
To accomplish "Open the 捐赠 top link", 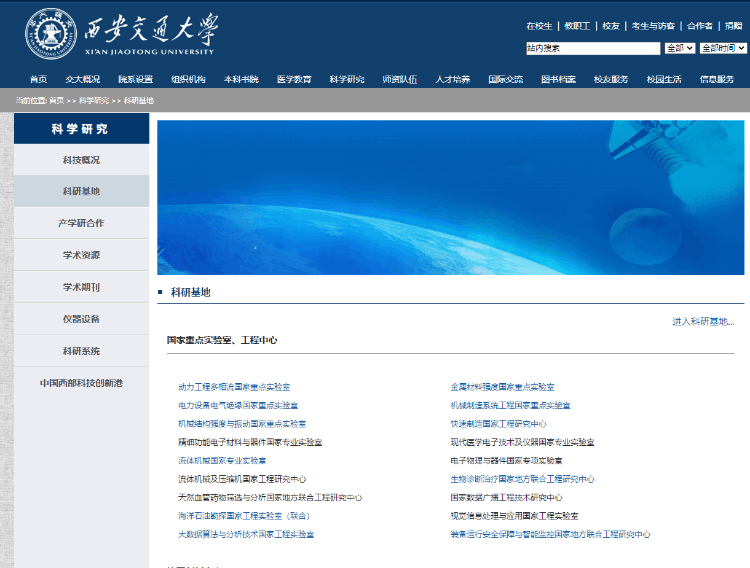I will pyautogui.click(x=733, y=26).
